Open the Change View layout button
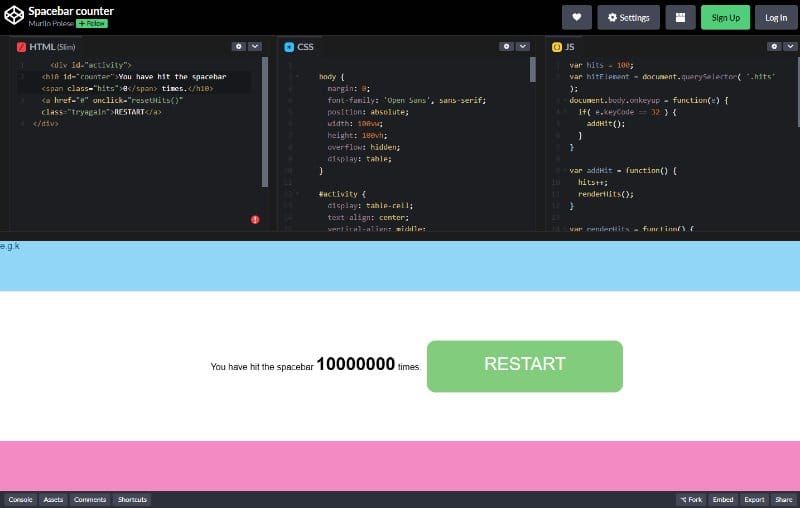The image size is (800, 508). tap(681, 17)
